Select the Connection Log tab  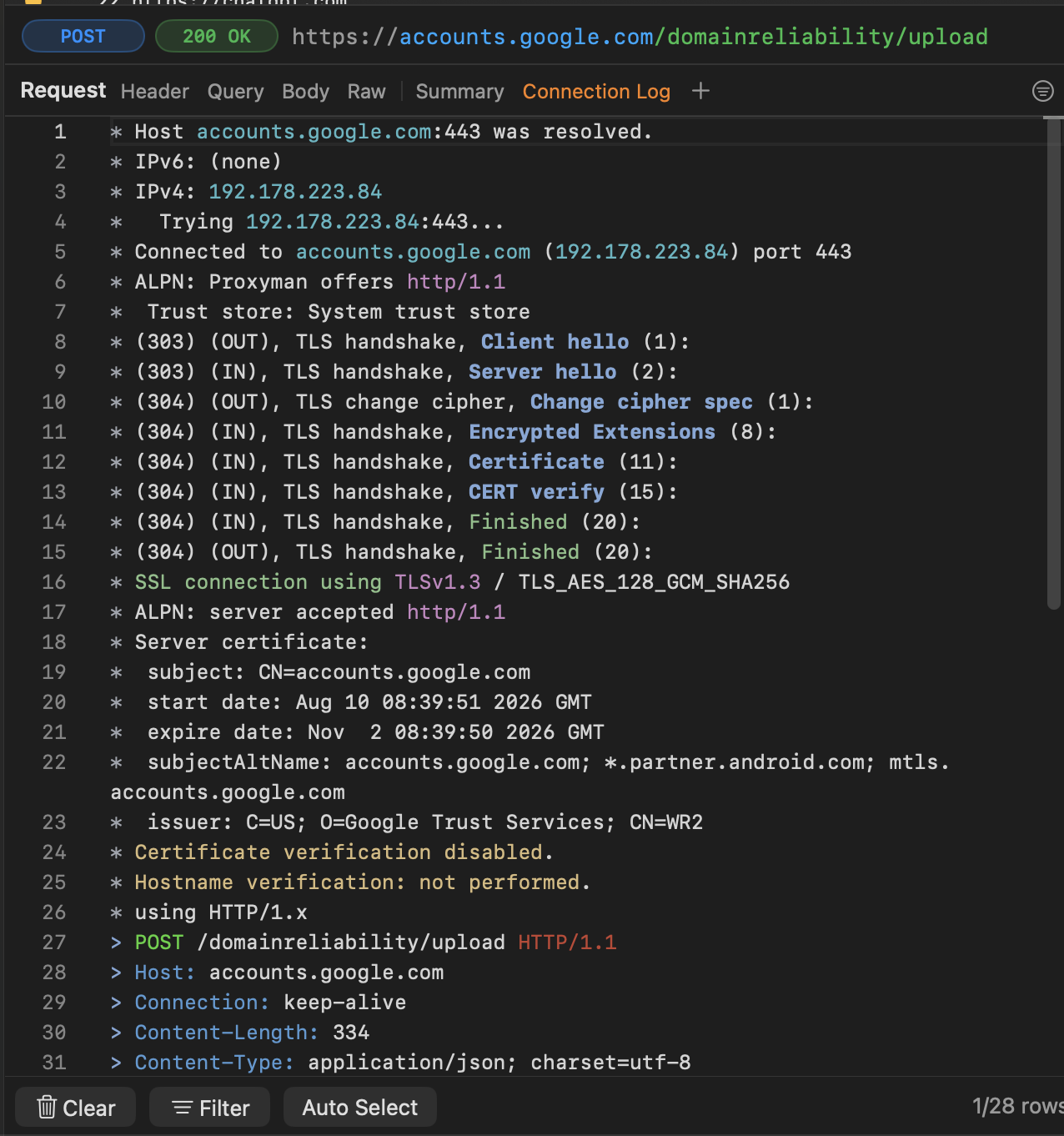pos(596,92)
